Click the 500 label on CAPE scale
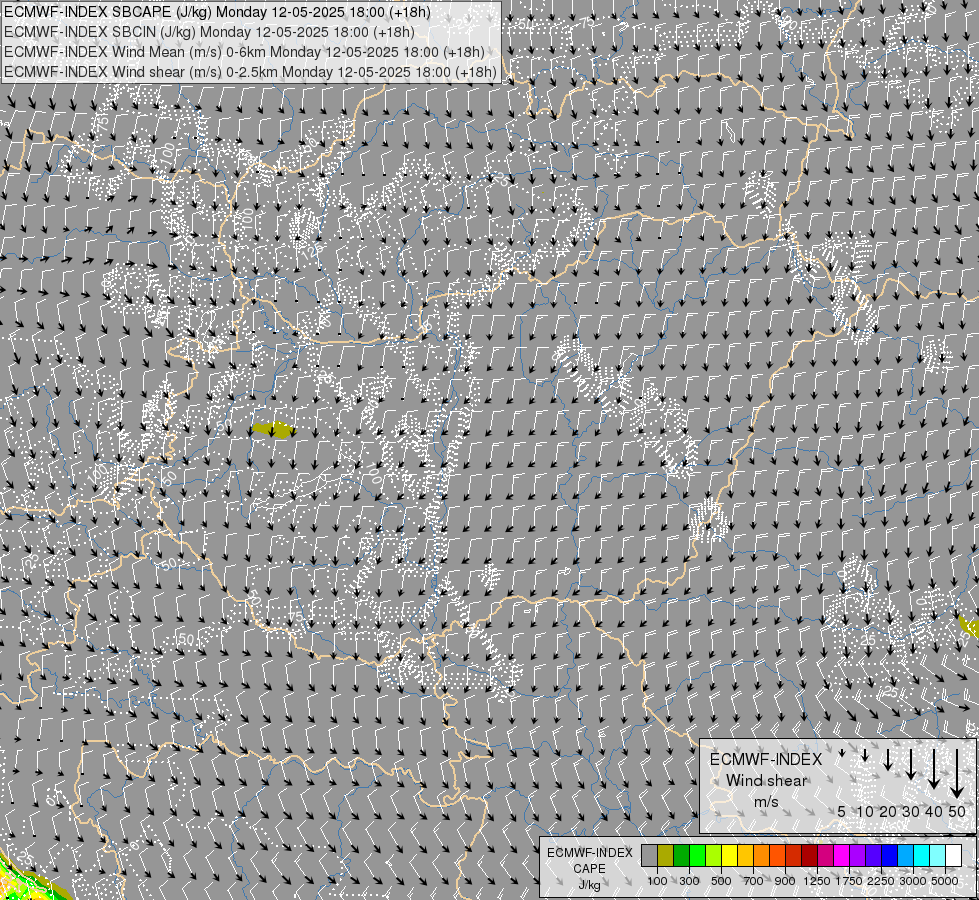The image size is (979, 900). click(721, 881)
